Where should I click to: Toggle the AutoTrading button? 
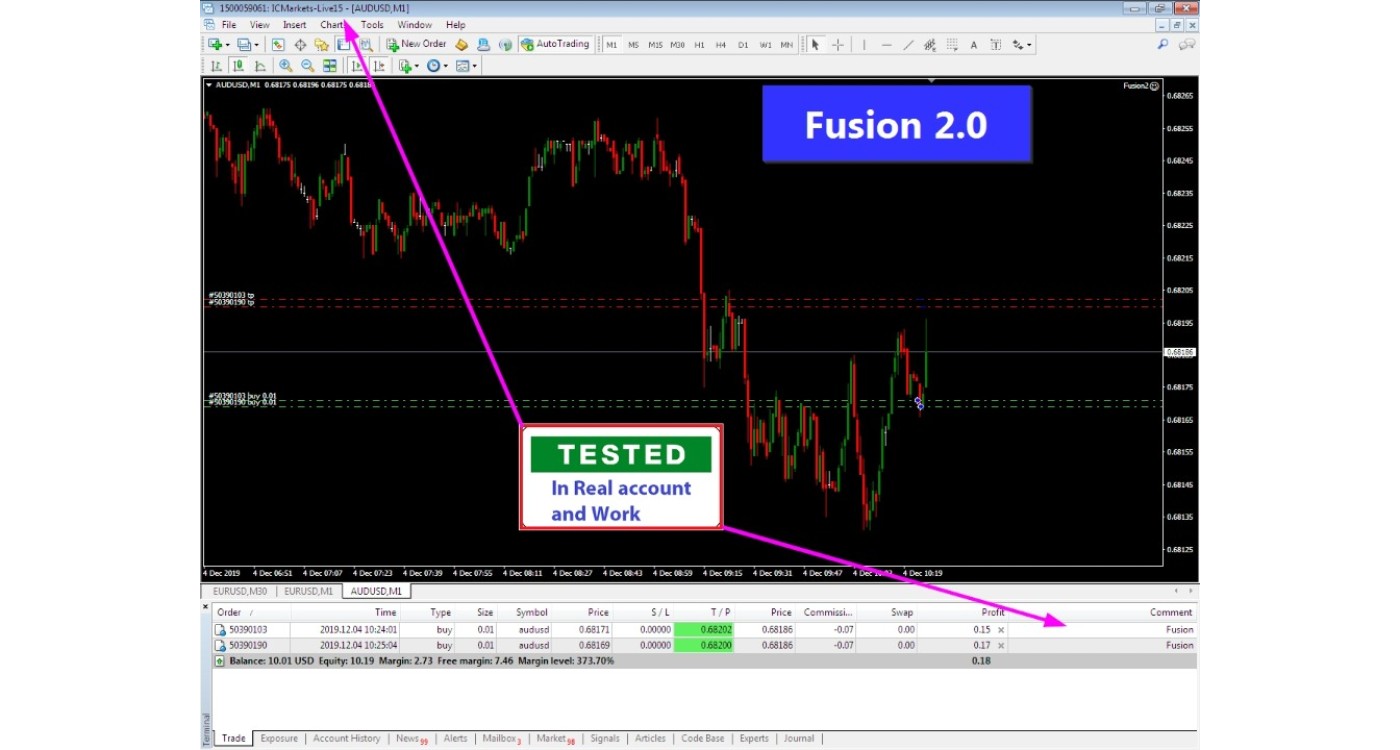coord(556,45)
